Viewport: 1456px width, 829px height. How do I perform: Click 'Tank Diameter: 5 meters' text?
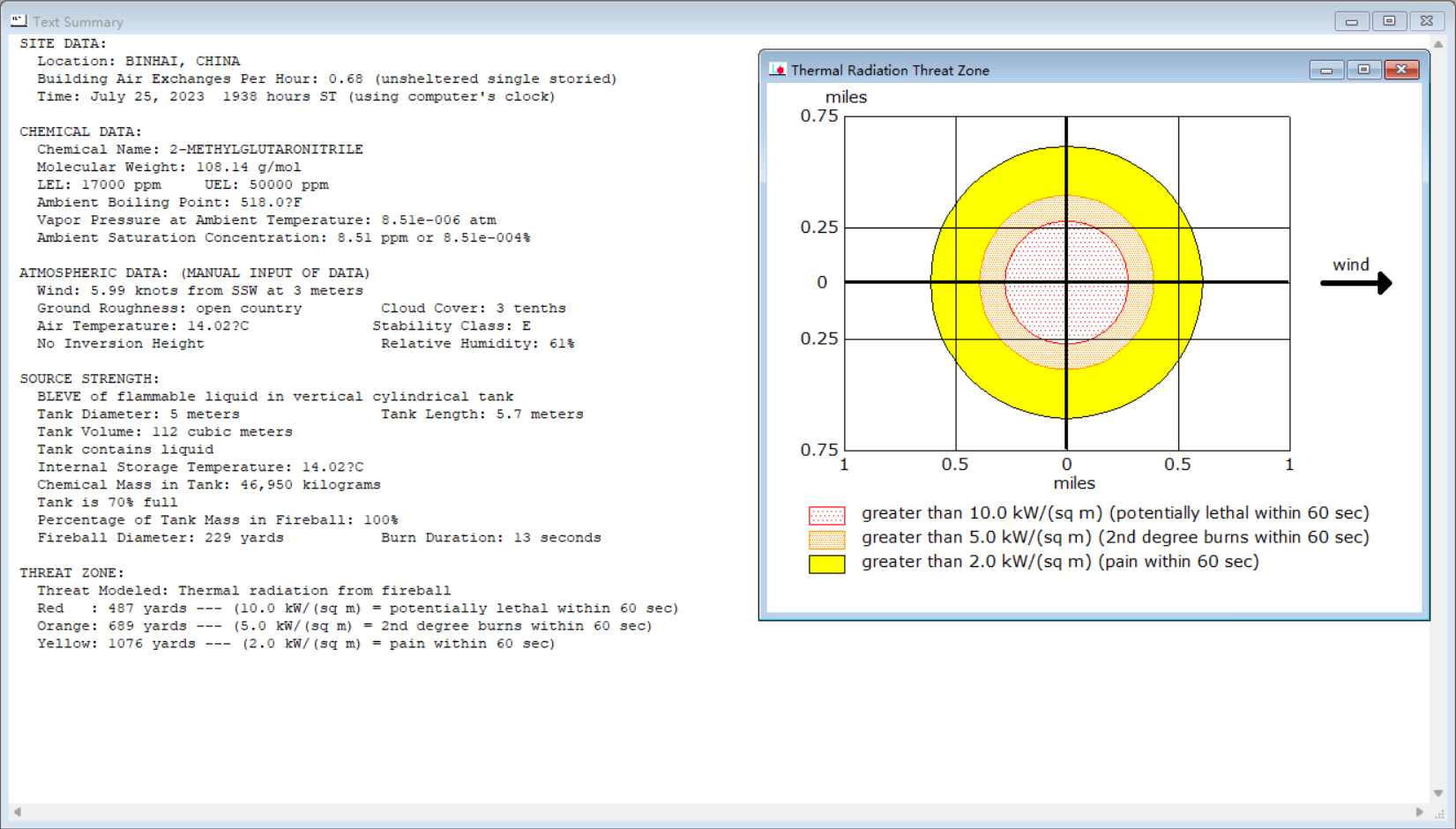(138, 414)
